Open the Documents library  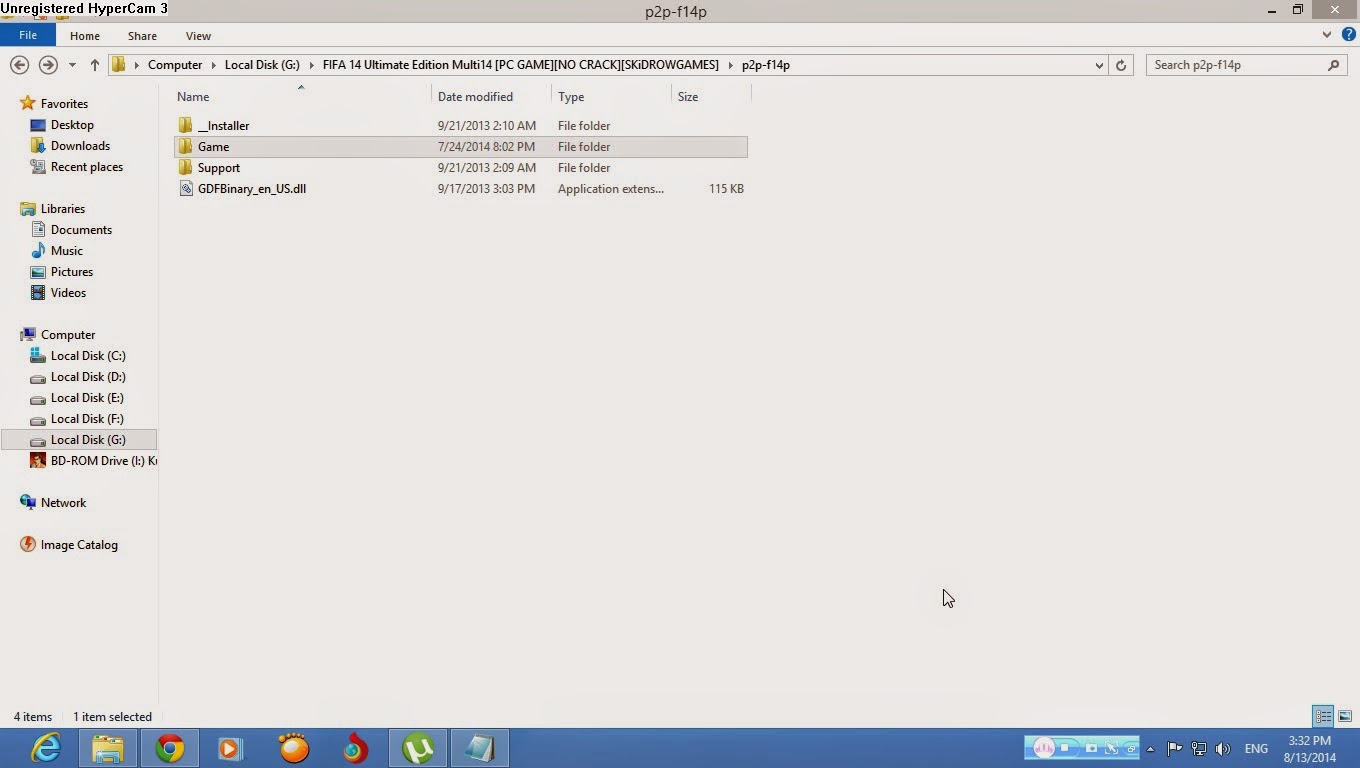coord(81,230)
